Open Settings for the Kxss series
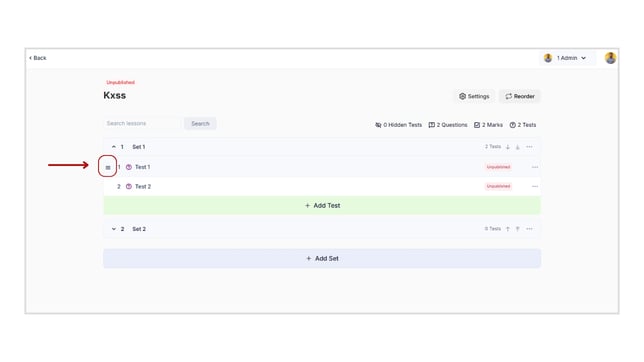The height and width of the screenshot is (362, 644). pos(474,96)
